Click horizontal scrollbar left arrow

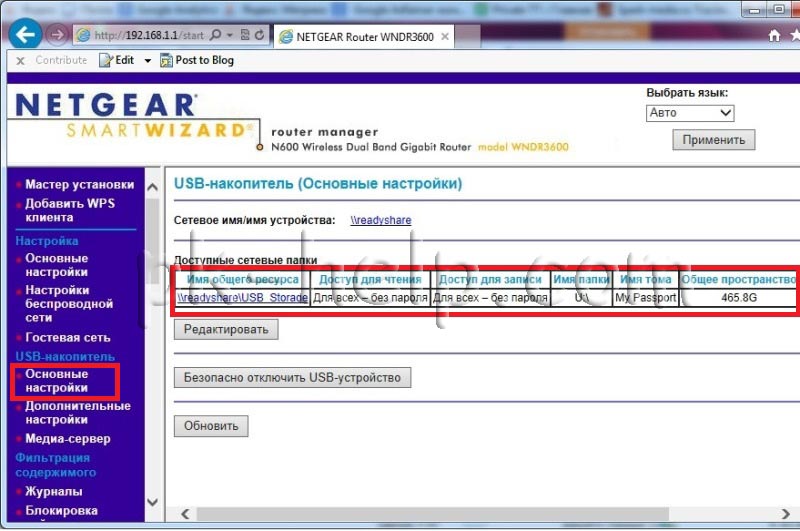(x=185, y=514)
